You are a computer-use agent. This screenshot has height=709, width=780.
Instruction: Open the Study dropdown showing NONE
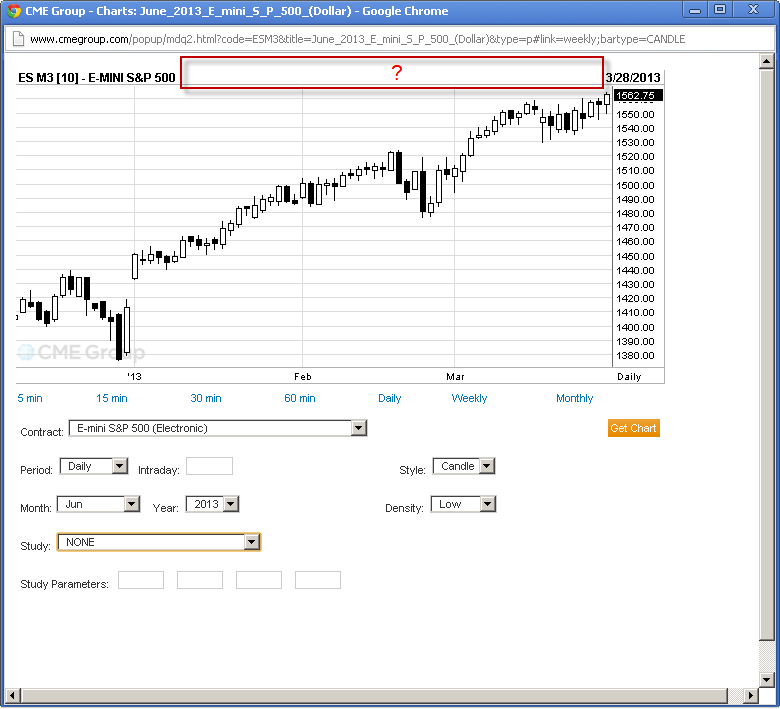159,542
